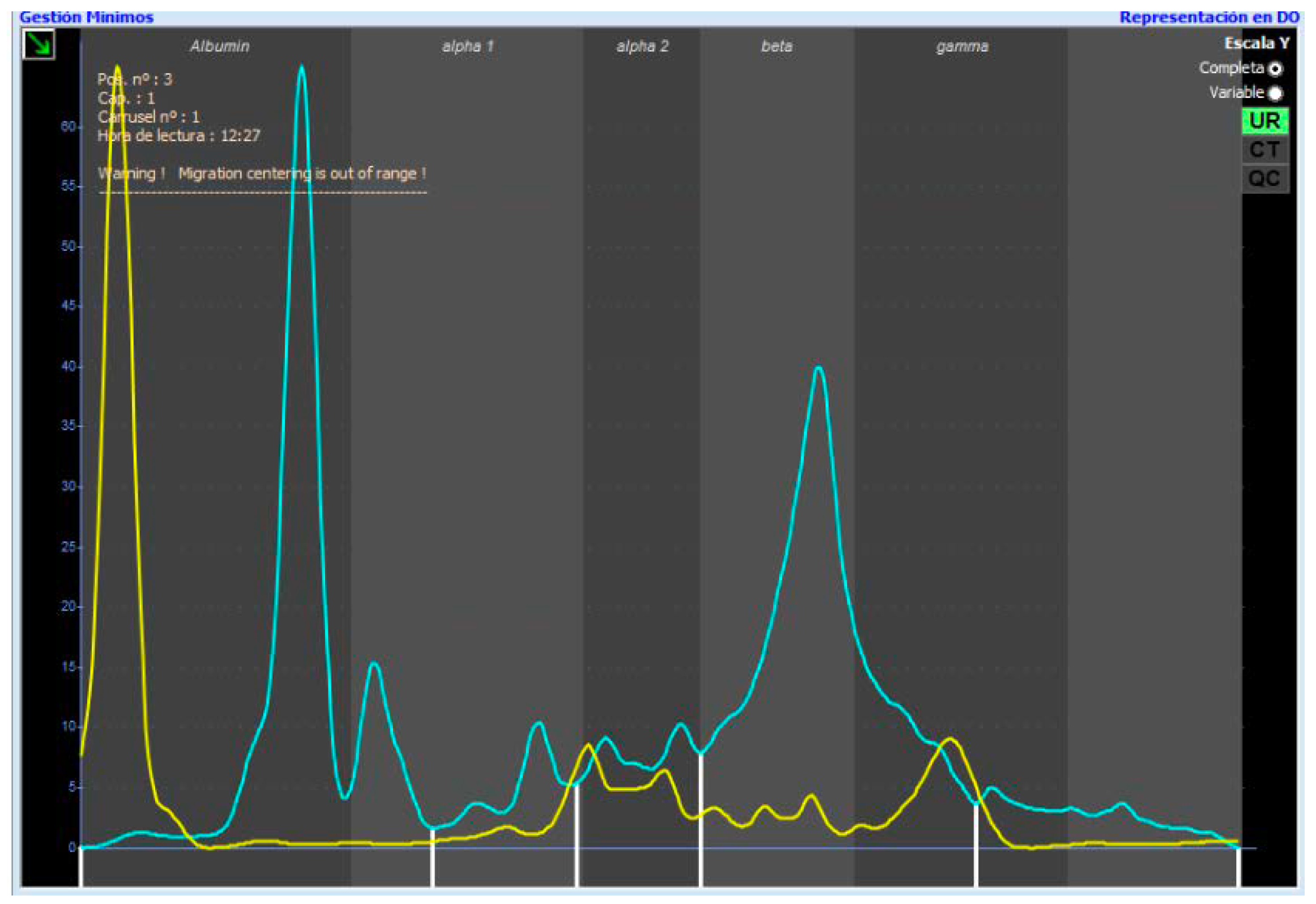Open the Gestión Mínimos link

(x=86, y=17)
